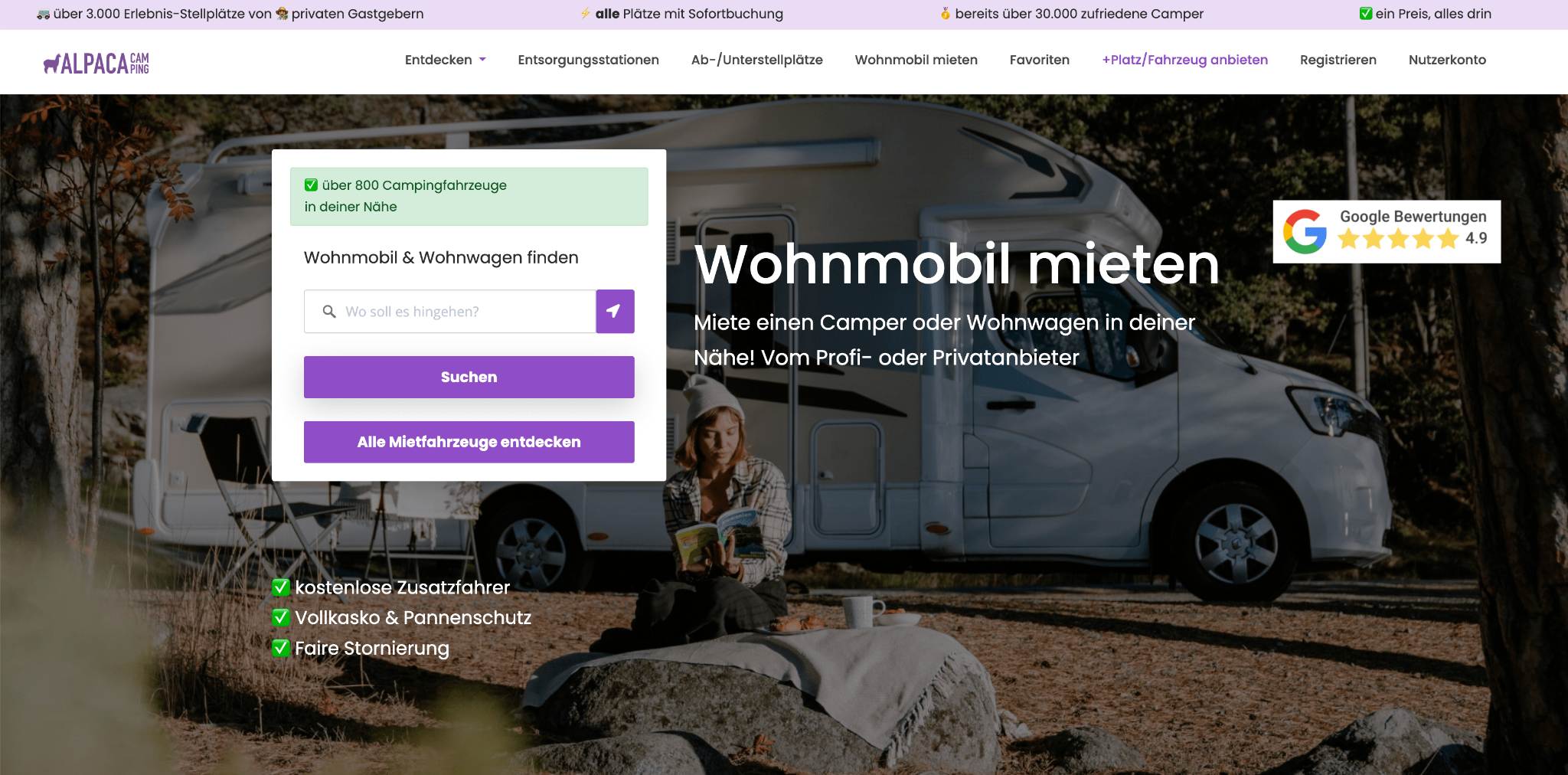Click the Entdecken dropdown arrow
This screenshot has height=775, width=1568.
[x=482, y=60]
